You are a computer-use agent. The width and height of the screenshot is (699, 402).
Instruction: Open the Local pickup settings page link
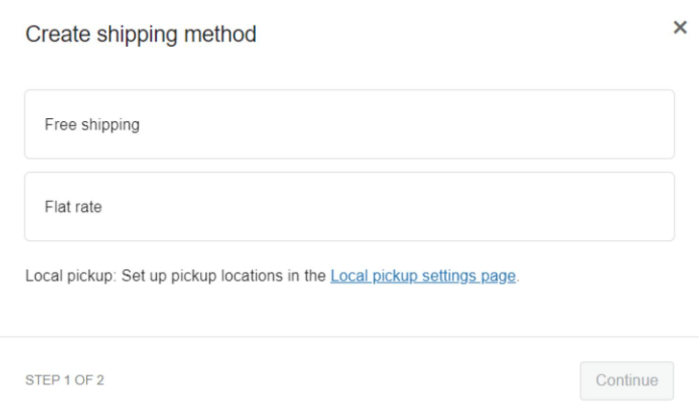coord(423,275)
